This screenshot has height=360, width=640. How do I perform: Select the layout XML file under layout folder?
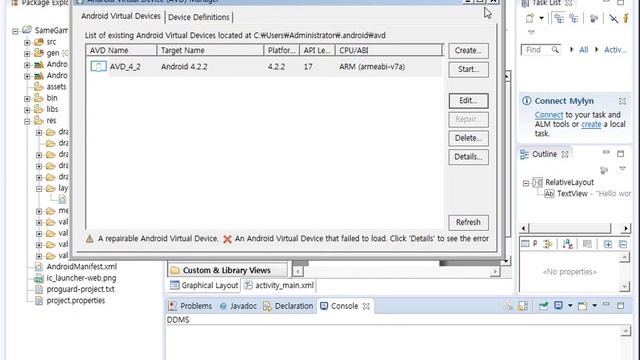coord(62,200)
